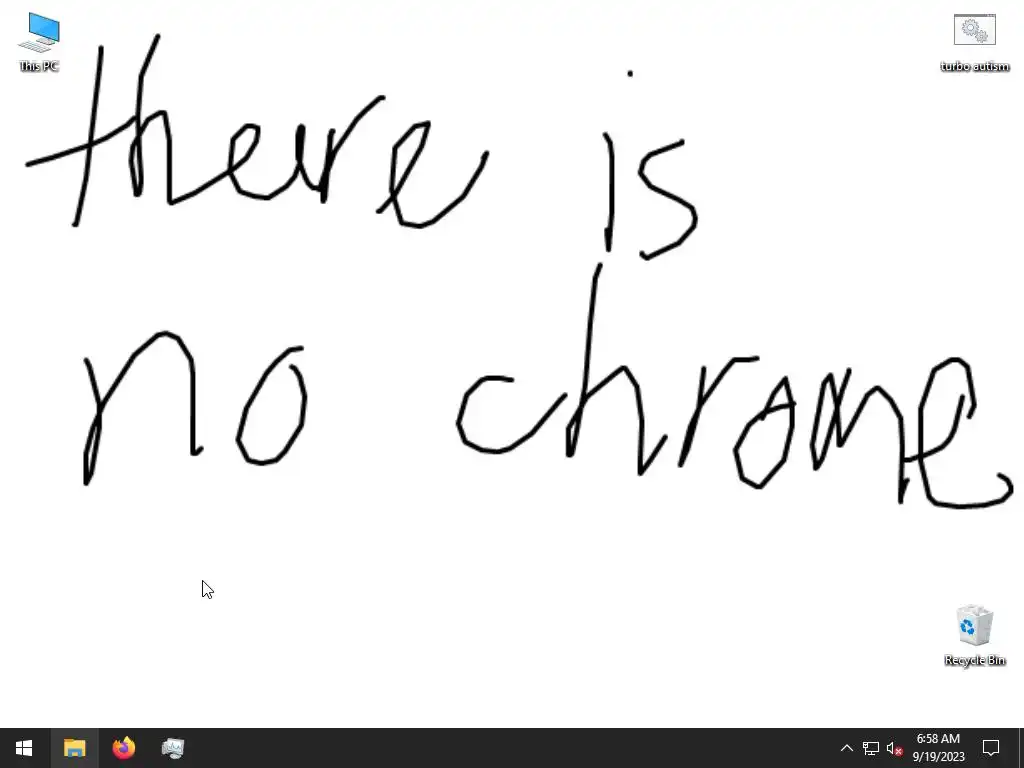The image size is (1024, 768).
Task: Open the Action Center notifications icon
Action: pos(991,748)
